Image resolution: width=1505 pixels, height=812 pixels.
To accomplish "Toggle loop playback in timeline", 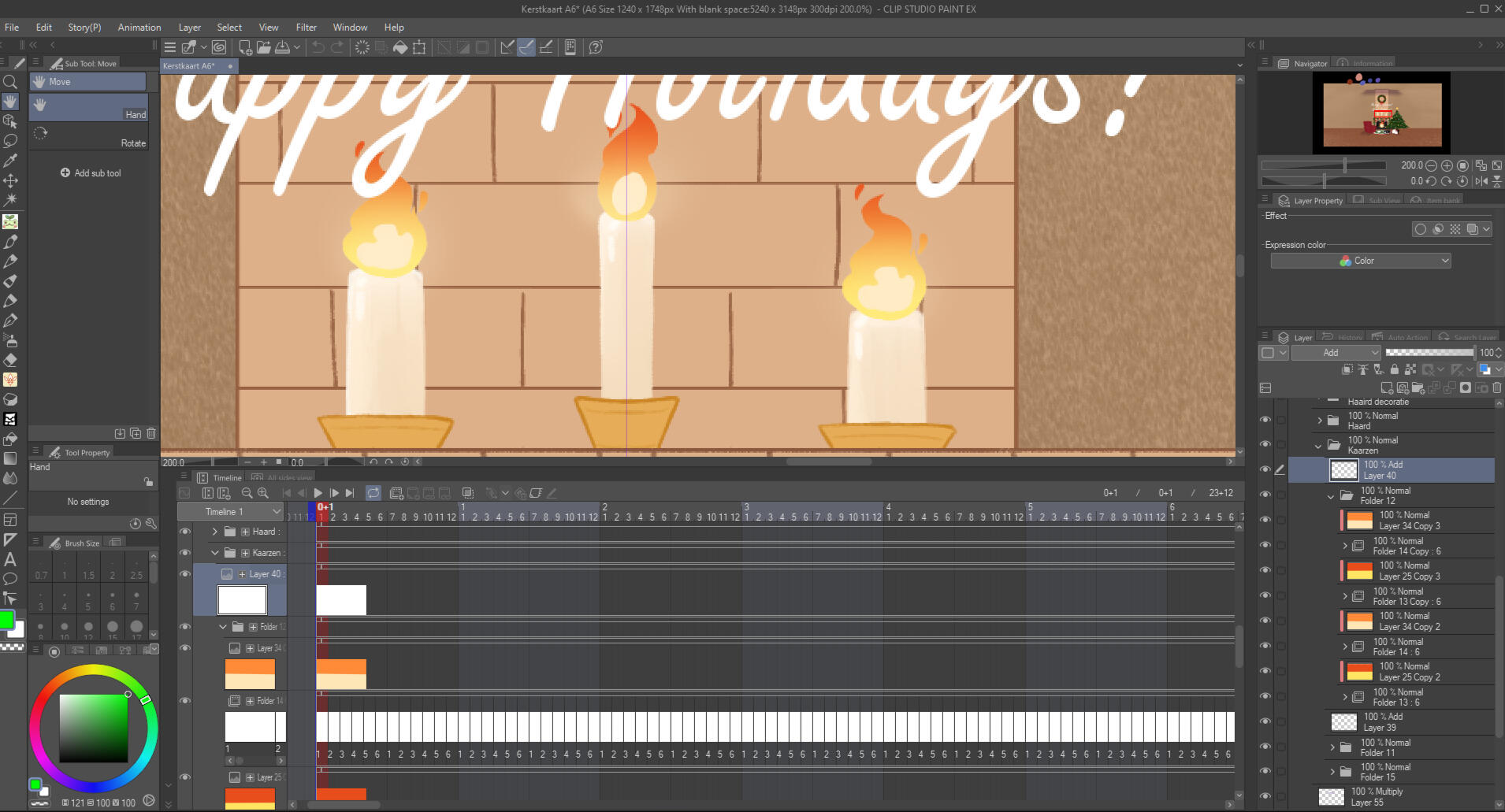I will tap(373, 493).
